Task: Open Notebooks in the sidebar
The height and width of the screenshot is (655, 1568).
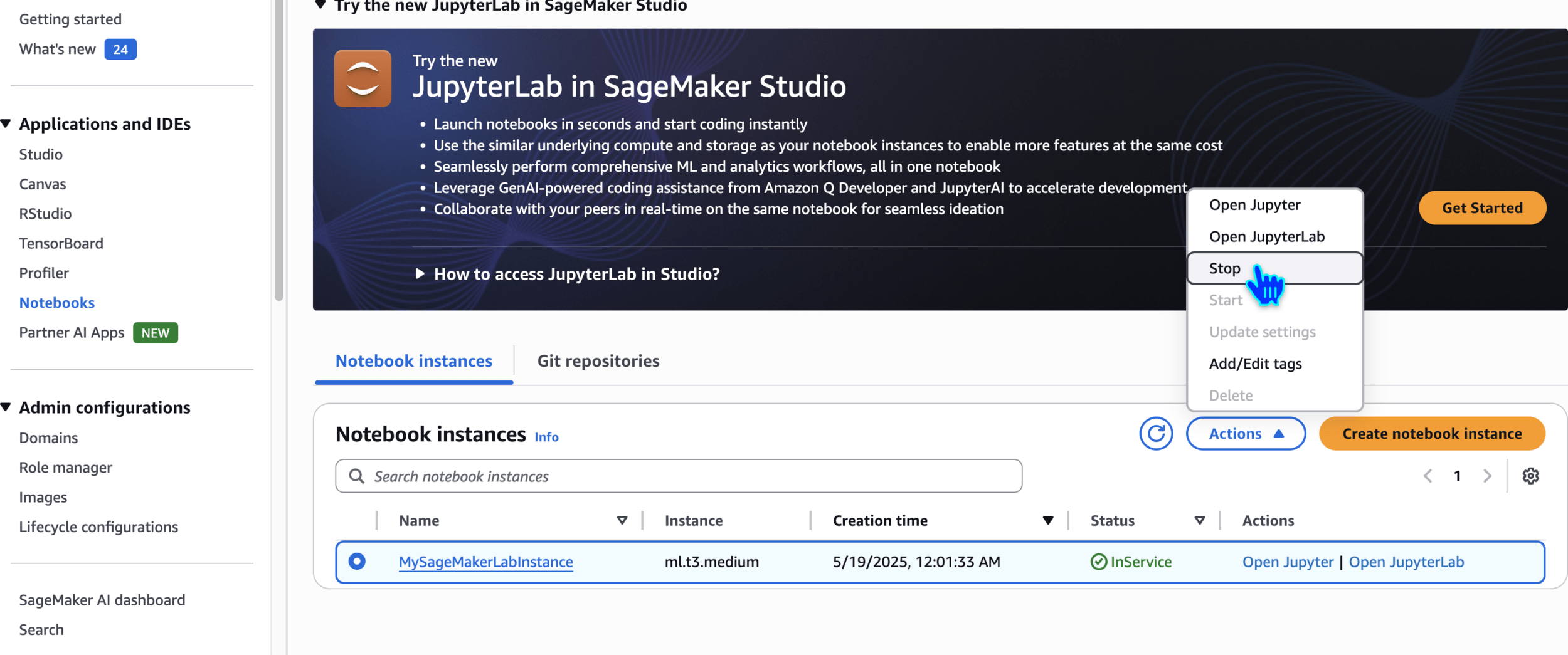Action: coord(57,303)
